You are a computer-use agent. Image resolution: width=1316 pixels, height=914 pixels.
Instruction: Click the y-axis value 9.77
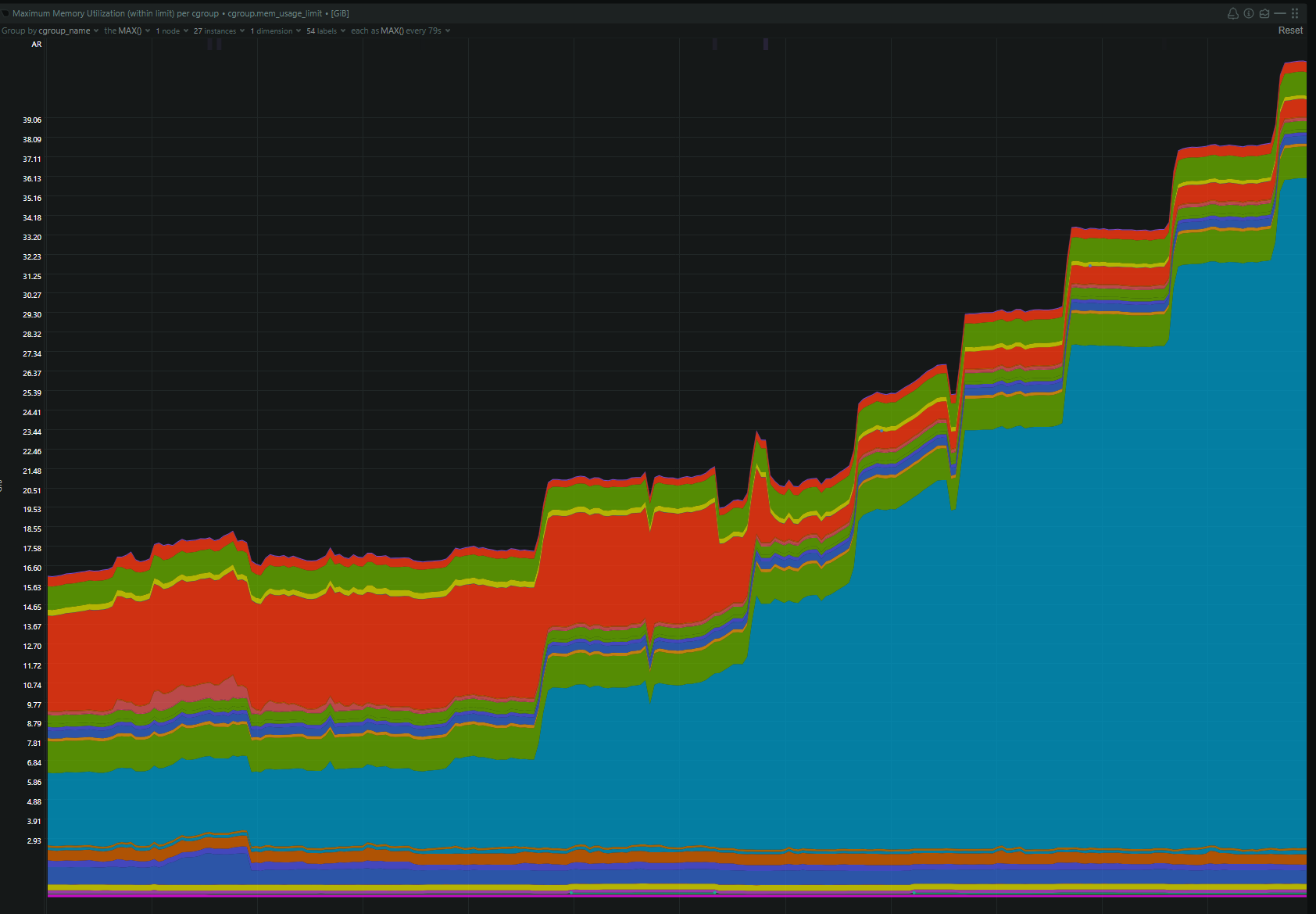pyautogui.click(x=34, y=705)
